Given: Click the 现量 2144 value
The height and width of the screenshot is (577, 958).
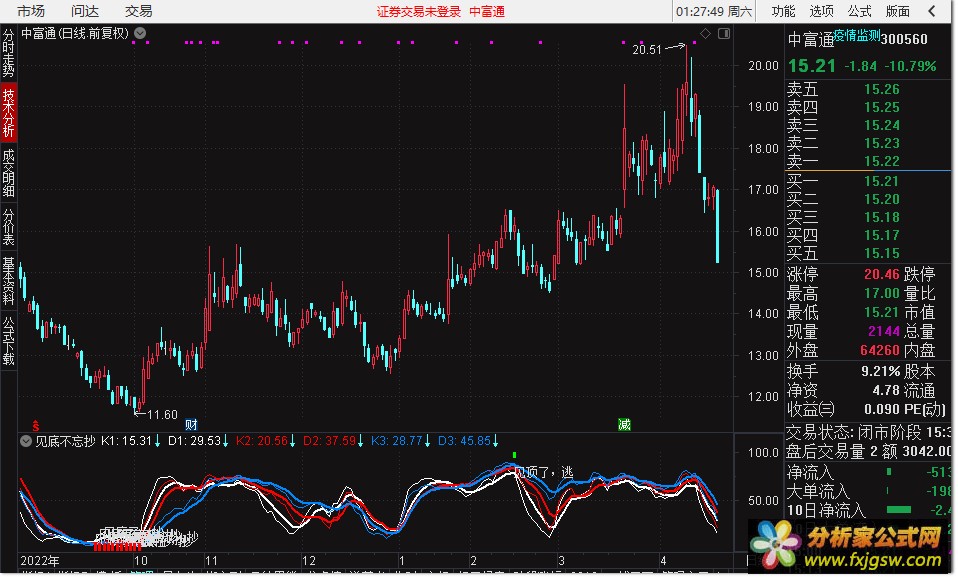Looking at the screenshot, I should 884,331.
